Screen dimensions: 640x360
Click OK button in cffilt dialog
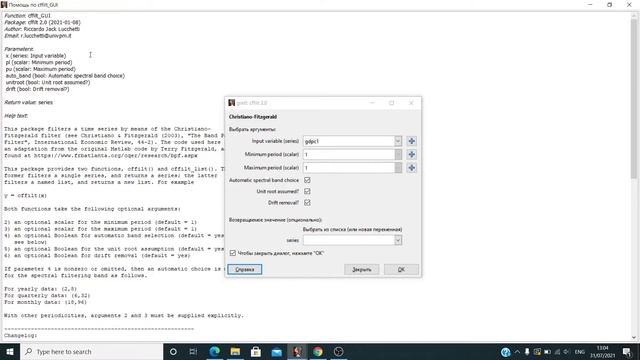click(401, 269)
